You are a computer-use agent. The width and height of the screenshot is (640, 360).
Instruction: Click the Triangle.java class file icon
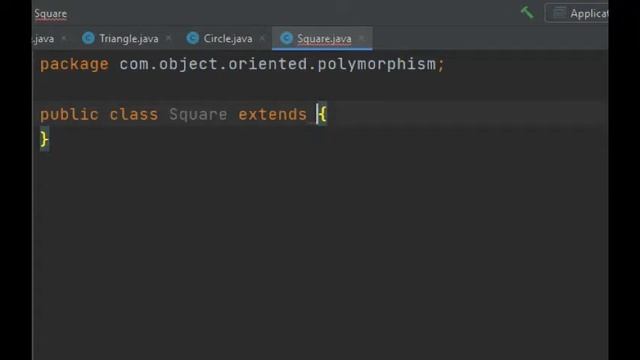(x=88, y=38)
